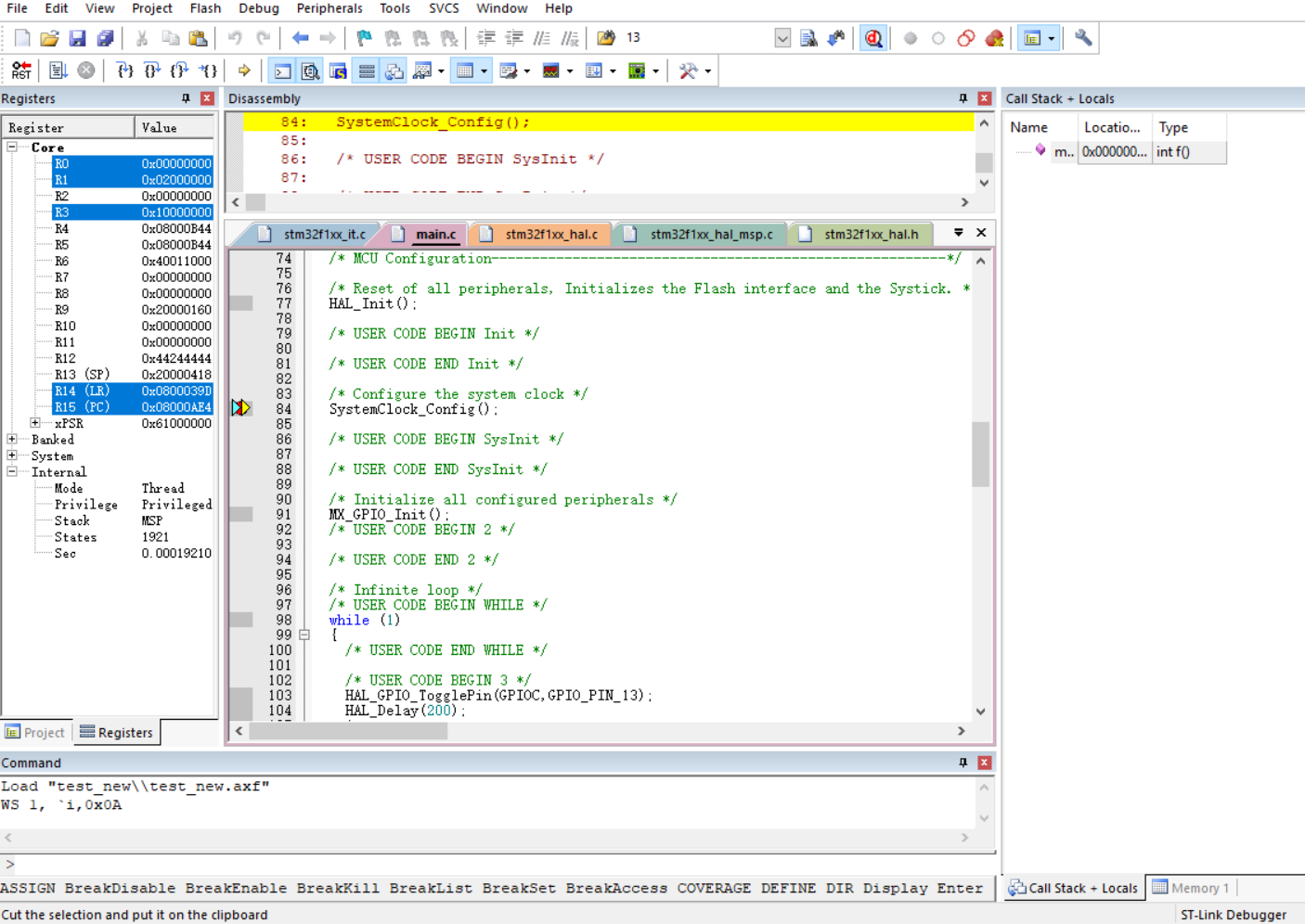The image size is (1305, 924).
Task: Open the Project panel tab
Action: 35,732
